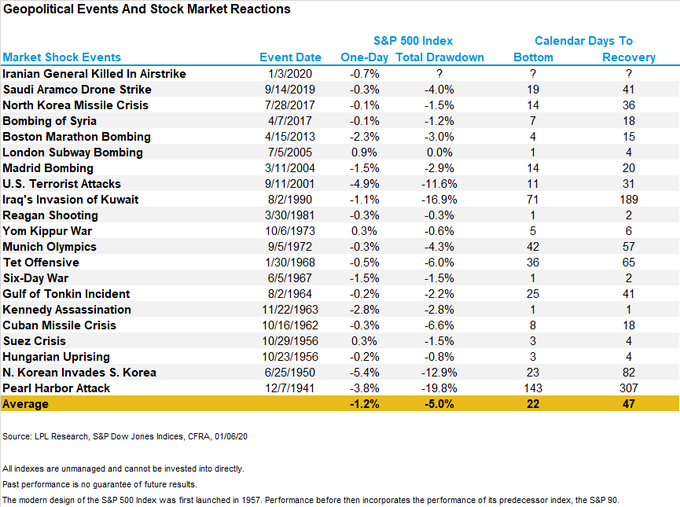The width and height of the screenshot is (680, 507).
Task: Select the highlighted Average row label
Action: [x=25, y=404]
